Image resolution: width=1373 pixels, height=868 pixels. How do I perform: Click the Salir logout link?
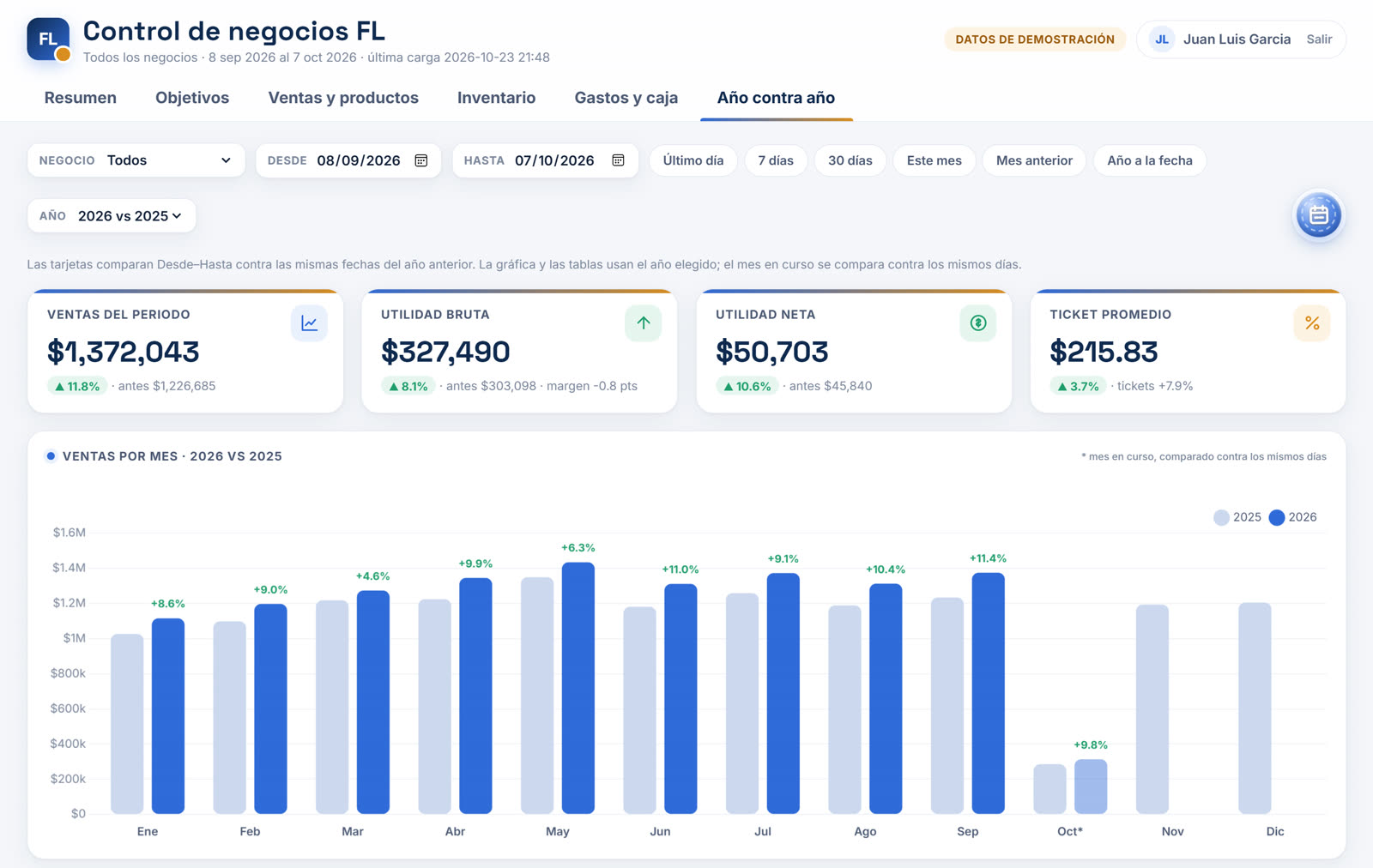click(1319, 39)
